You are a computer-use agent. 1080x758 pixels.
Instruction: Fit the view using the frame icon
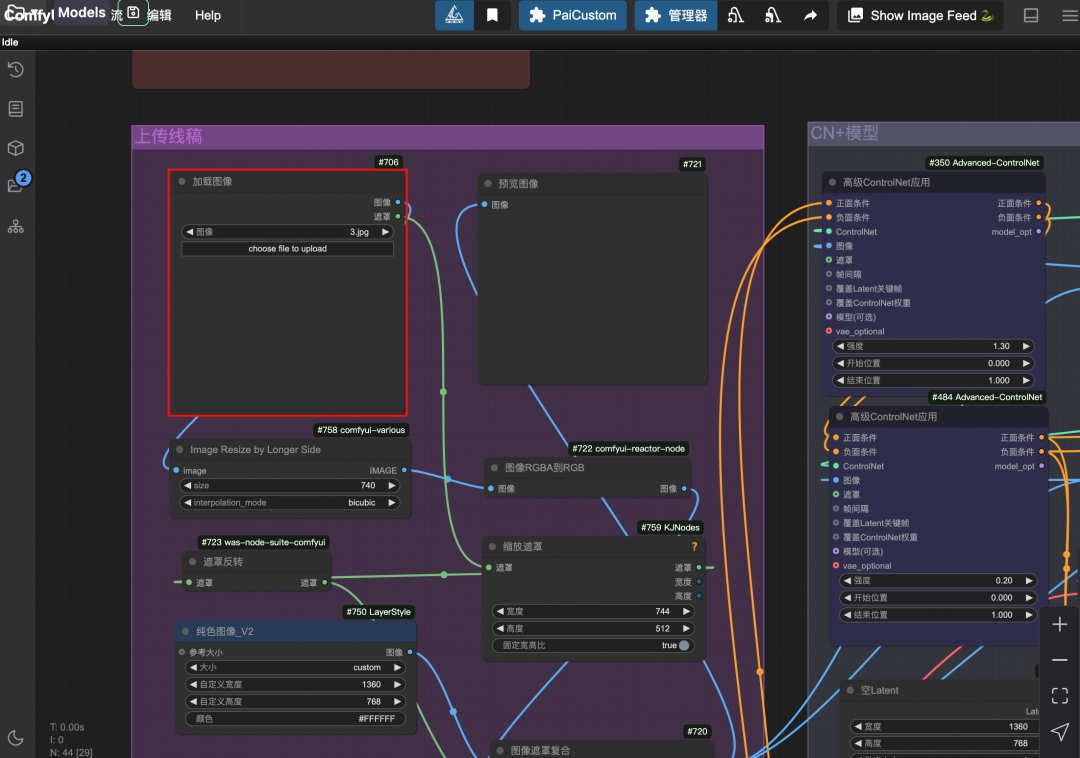(x=1060, y=696)
